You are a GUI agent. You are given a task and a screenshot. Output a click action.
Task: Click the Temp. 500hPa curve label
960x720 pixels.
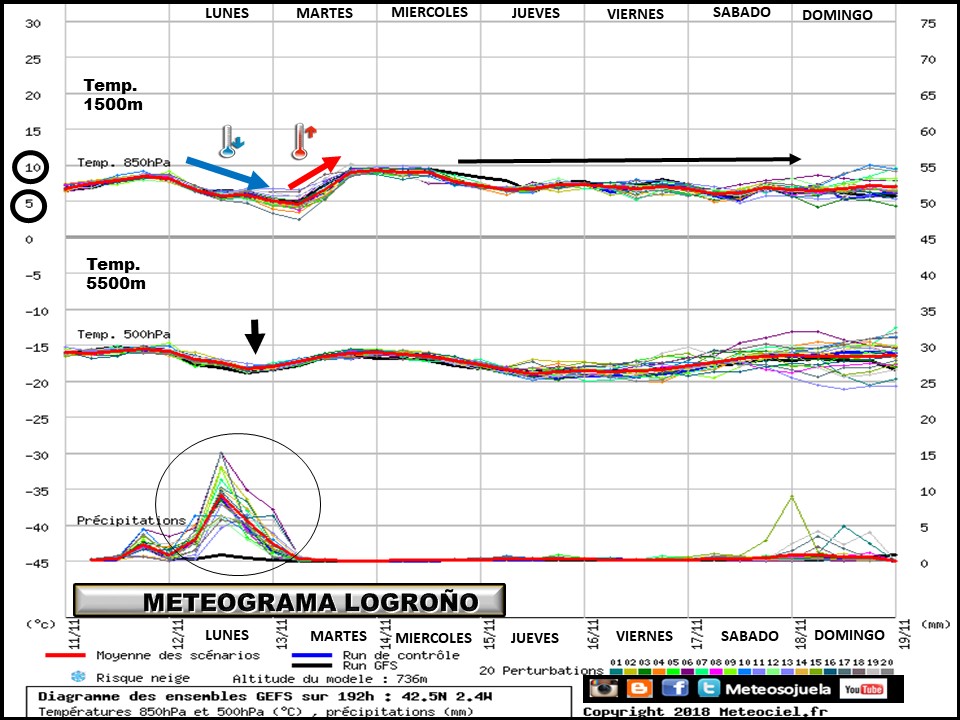pyautogui.click(x=124, y=334)
